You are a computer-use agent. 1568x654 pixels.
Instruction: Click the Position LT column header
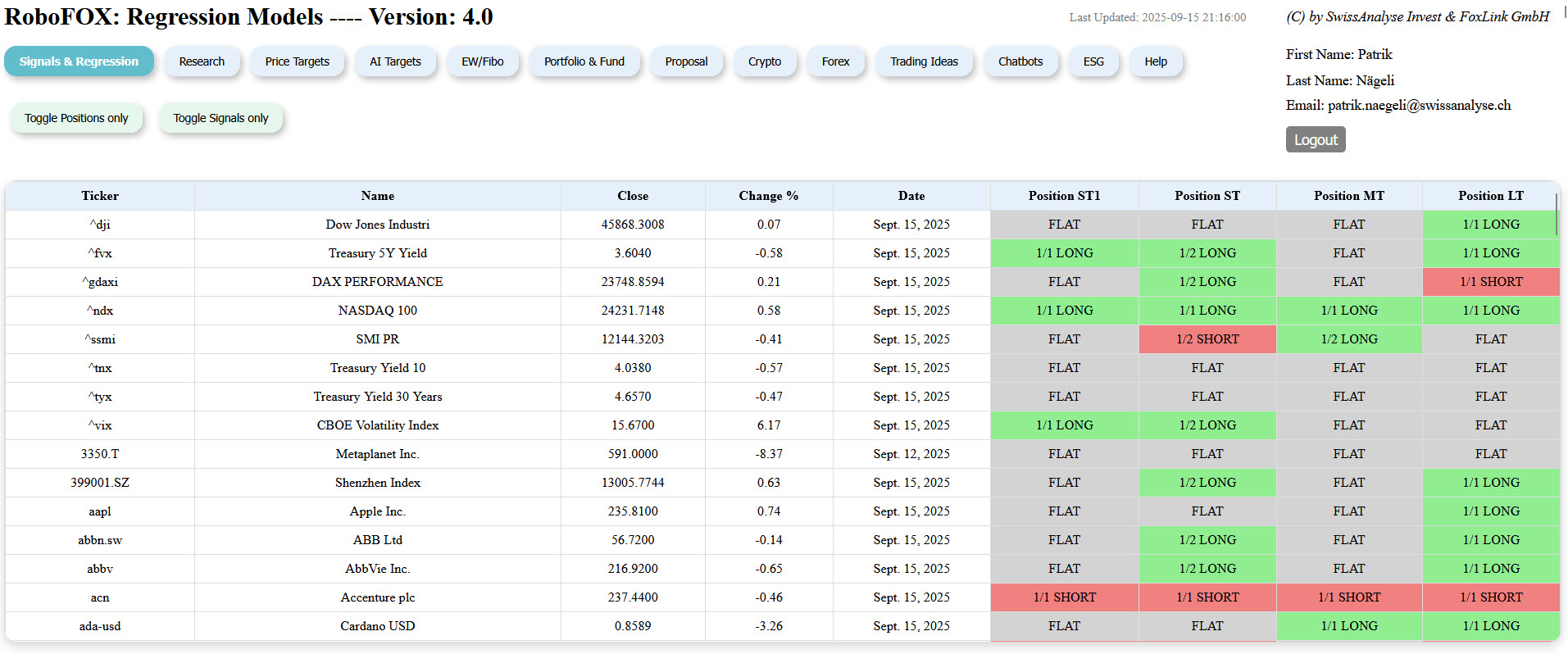[x=1491, y=196]
